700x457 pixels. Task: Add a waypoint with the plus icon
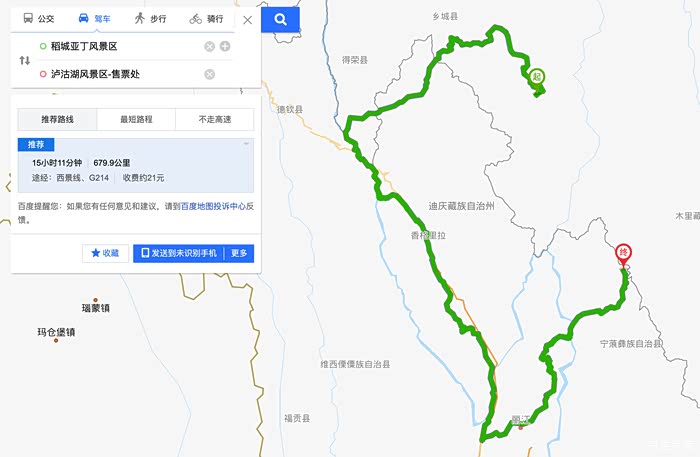(225, 46)
